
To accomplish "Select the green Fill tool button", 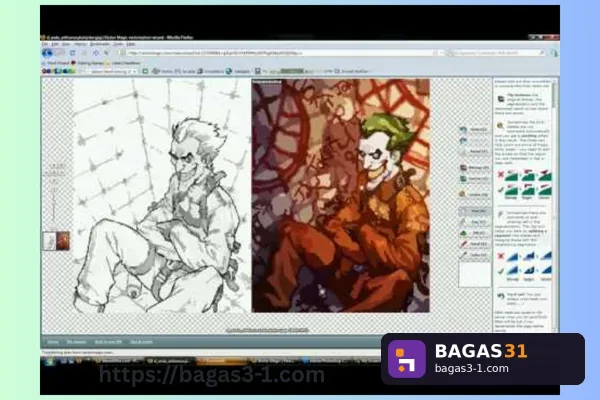I will click(474, 233).
